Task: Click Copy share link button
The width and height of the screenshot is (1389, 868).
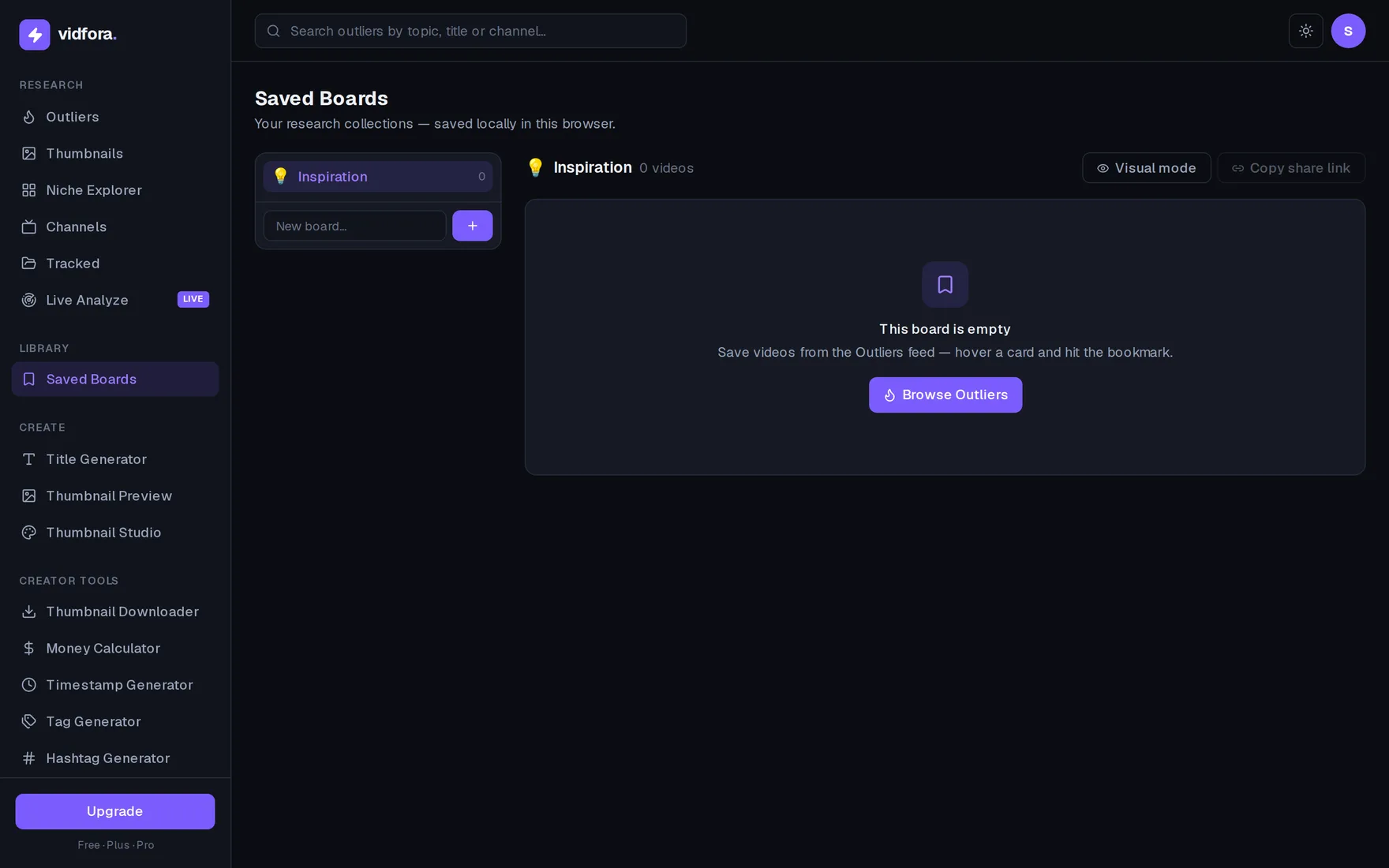Action: pyautogui.click(x=1291, y=168)
